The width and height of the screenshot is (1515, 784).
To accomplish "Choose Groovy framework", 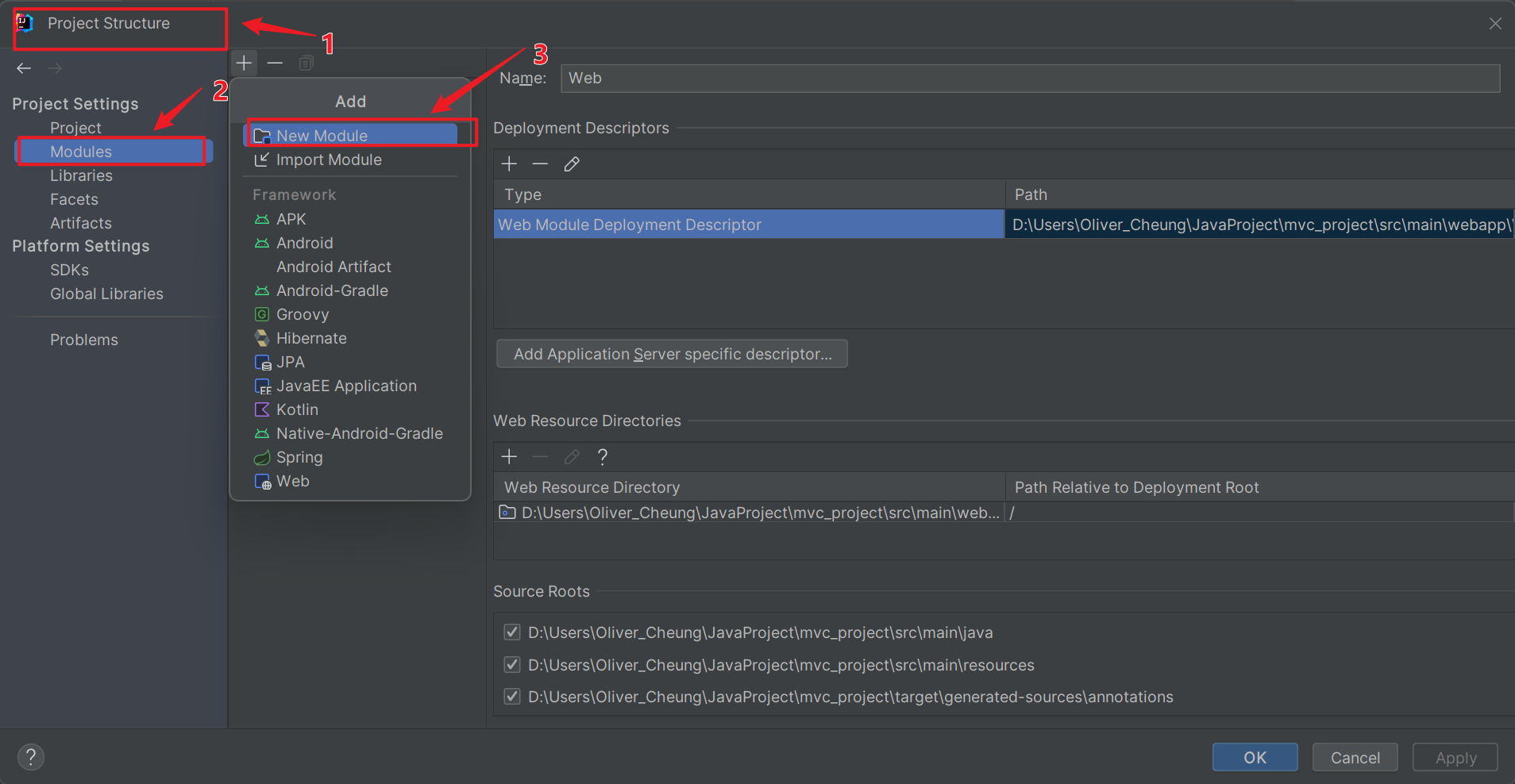I will click(350, 314).
